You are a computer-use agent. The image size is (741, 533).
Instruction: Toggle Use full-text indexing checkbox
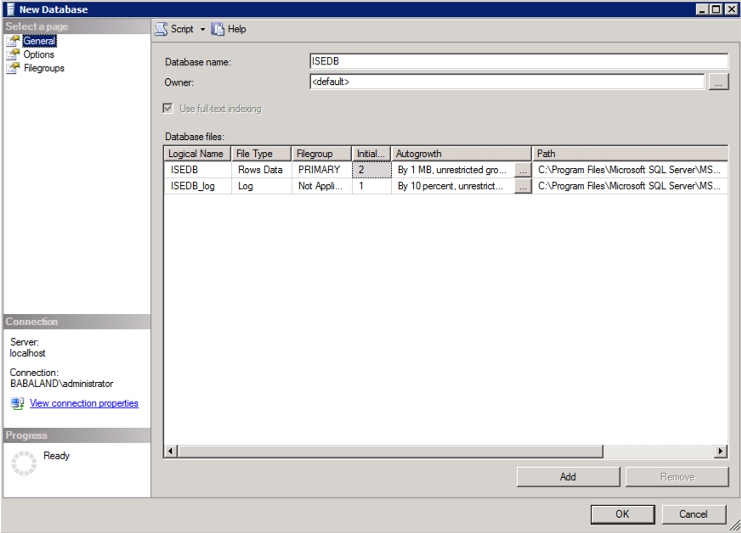pyautogui.click(x=168, y=109)
